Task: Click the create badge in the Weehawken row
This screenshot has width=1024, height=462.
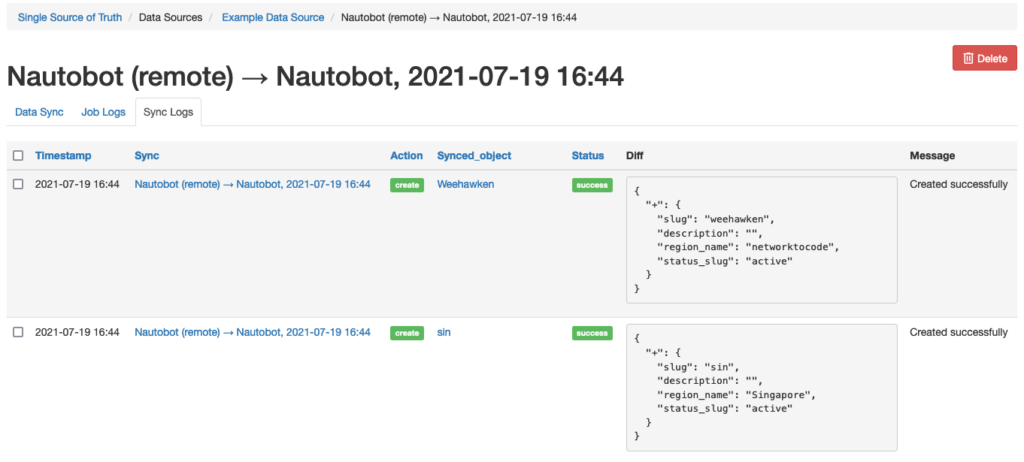Action: (407, 185)
